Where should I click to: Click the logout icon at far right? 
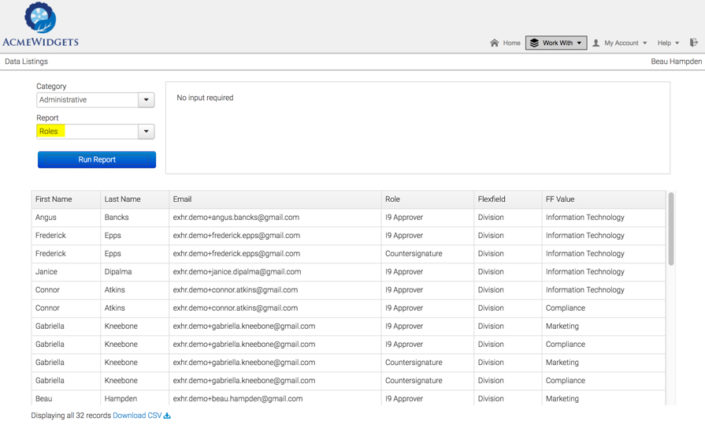click(x=694, y=43)
